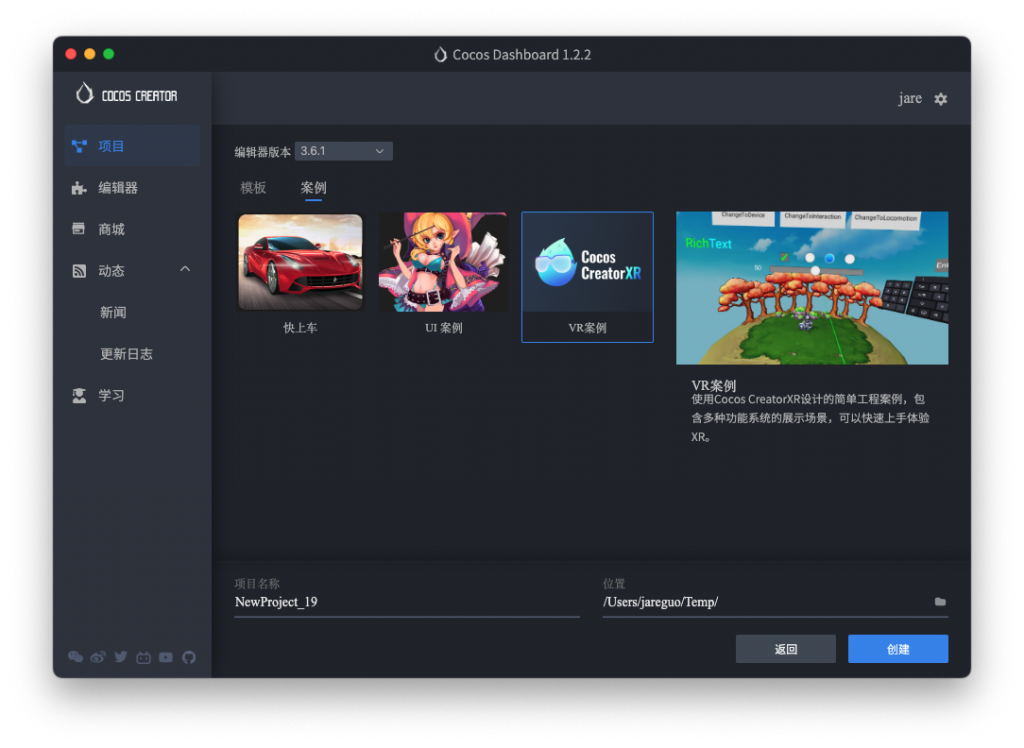Screen dimensions: 1024x748
Task: Click the VR案例 description heading
Action: (x=714, y=385)
